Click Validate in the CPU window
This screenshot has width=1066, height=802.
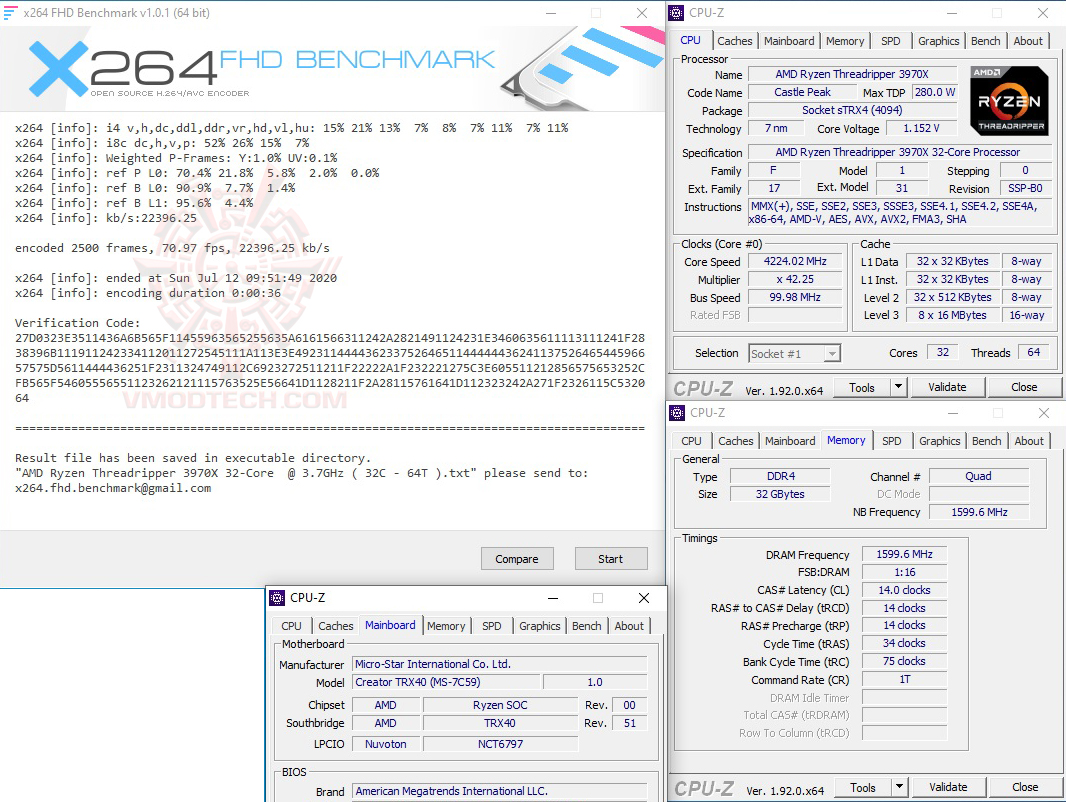point(947,387)
